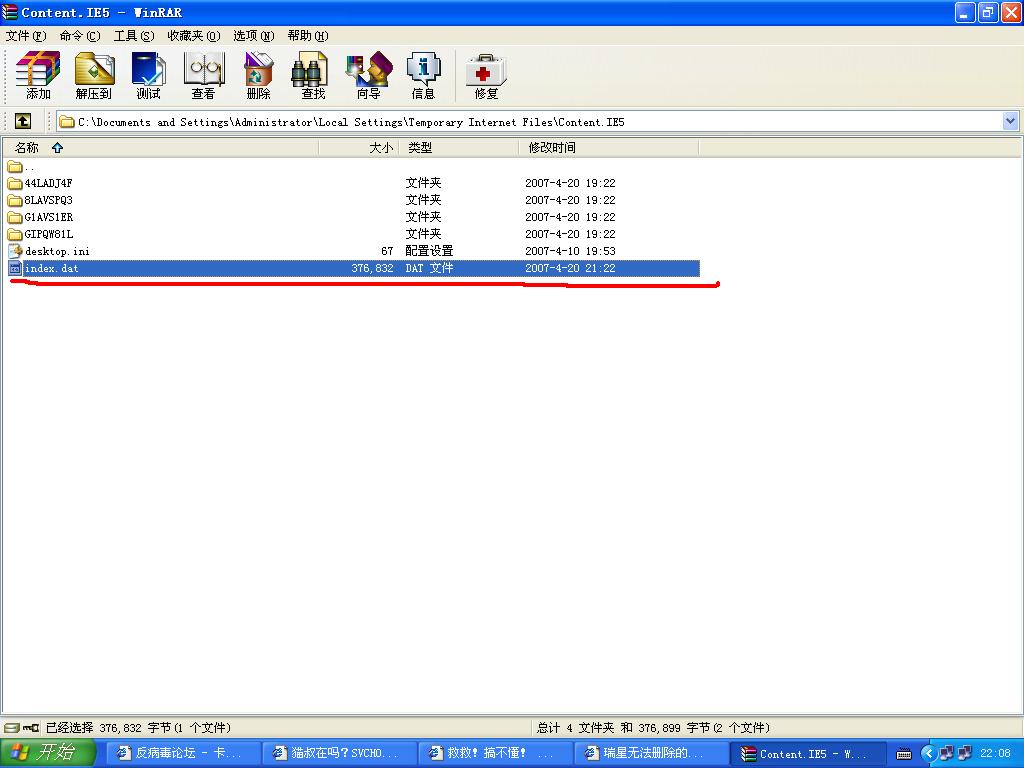Select the desktop.ini file name

(57, 251)
